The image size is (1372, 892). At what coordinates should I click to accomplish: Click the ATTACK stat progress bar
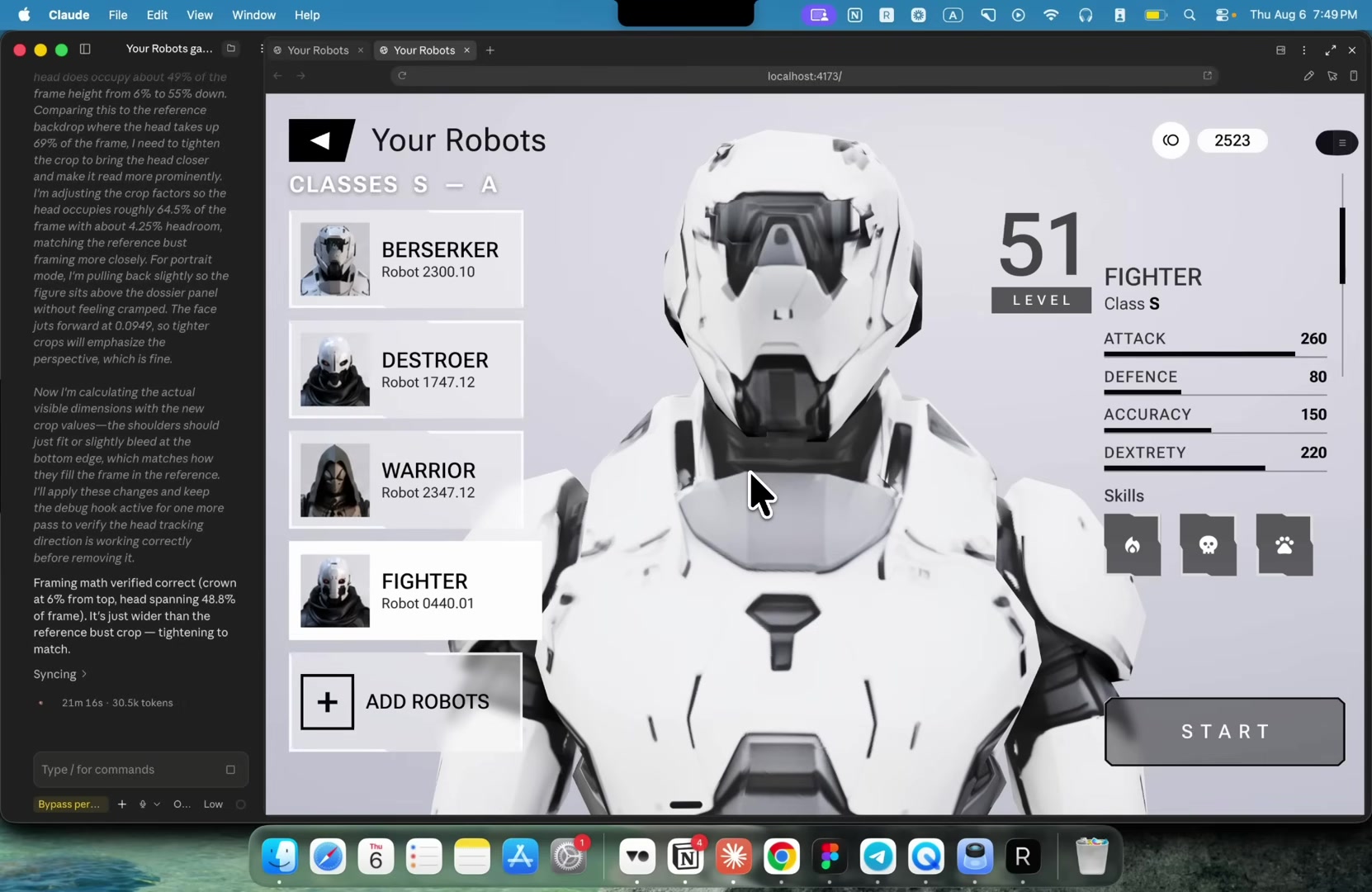(1215, 354)
